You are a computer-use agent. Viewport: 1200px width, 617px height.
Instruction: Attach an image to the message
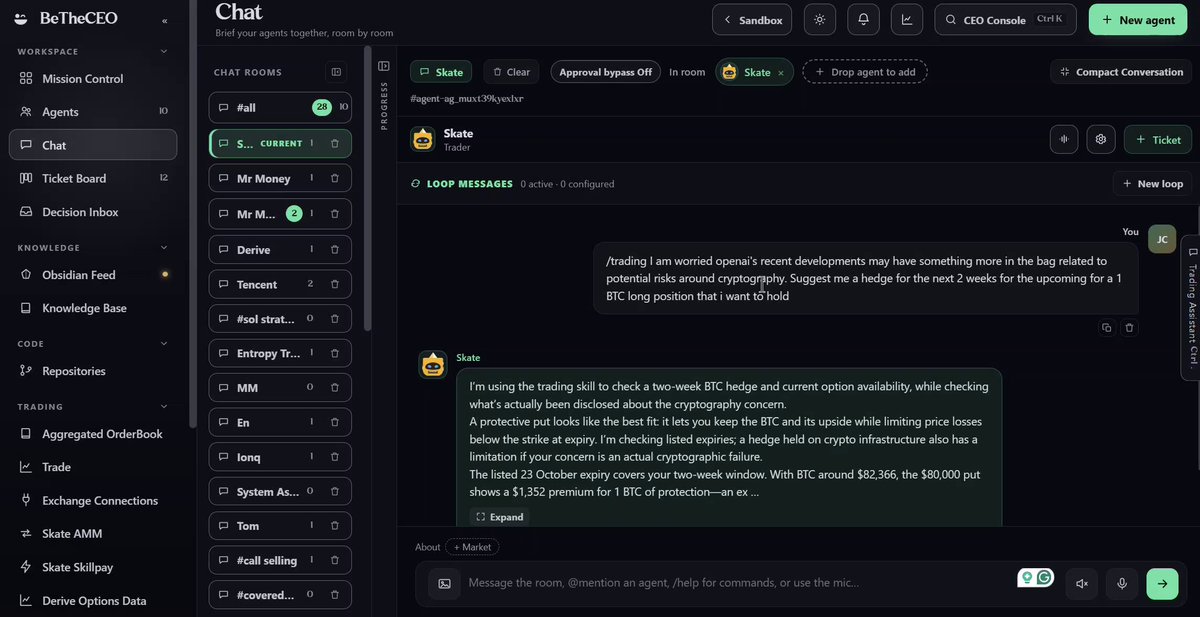point(445,583)
